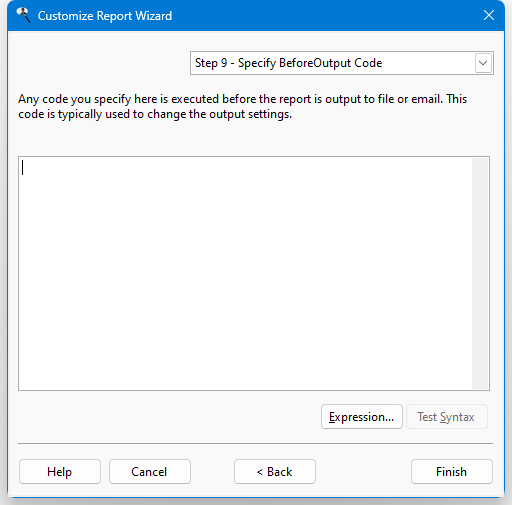This screenshot has width=512, height=505.
Task: Click the empty dialog space left of step selector
Action: (x=100, y=63)
